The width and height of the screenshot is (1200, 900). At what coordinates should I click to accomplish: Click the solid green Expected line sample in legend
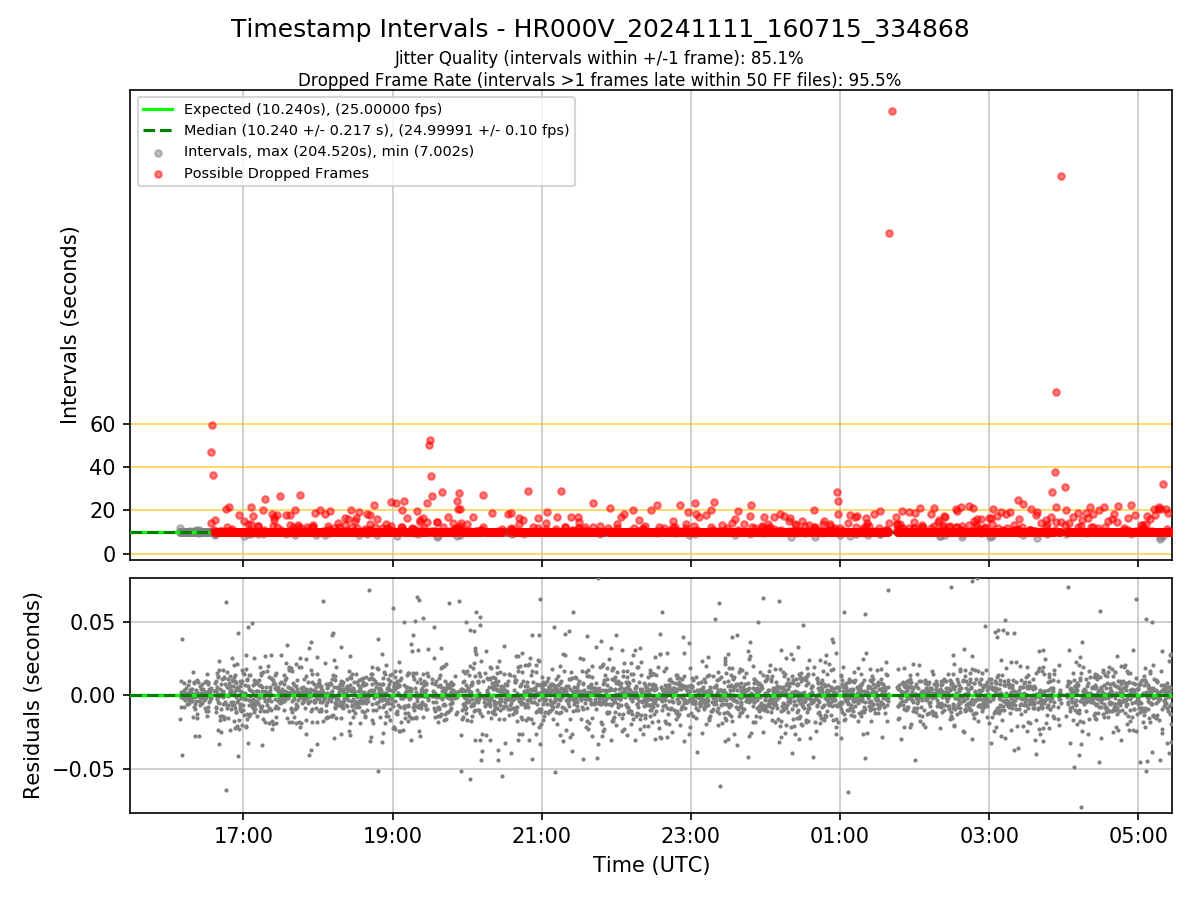(x=159, y=109)
